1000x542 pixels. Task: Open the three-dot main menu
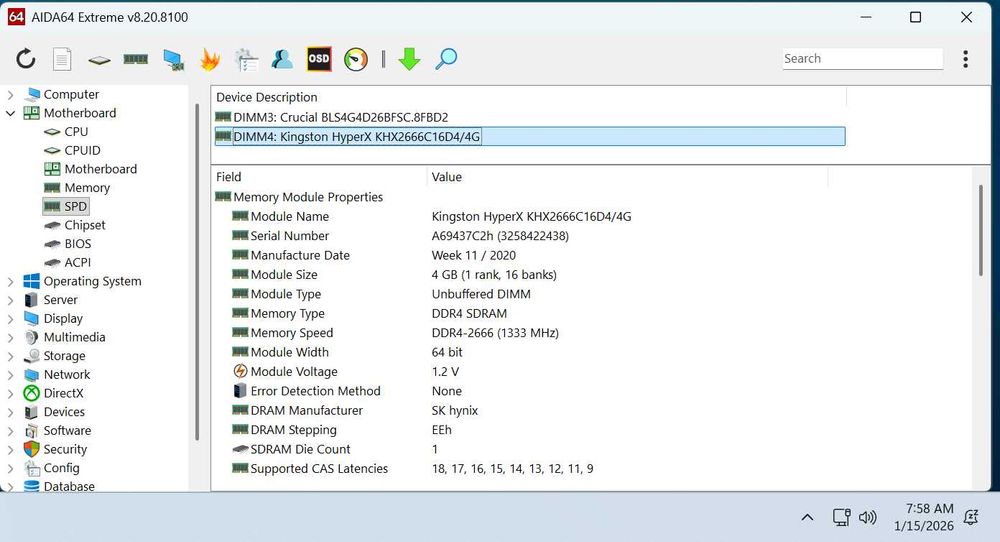965,59
